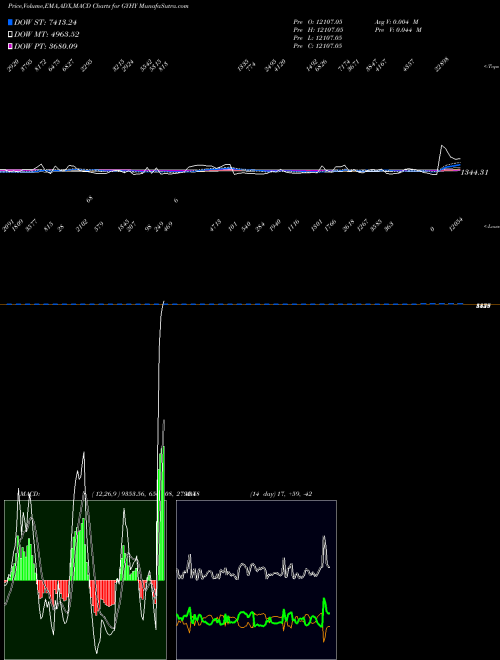Viewport: 500px width, 660px height.
Task: Click the MACD histogram chart panel
Action: (x=85, y=580)
